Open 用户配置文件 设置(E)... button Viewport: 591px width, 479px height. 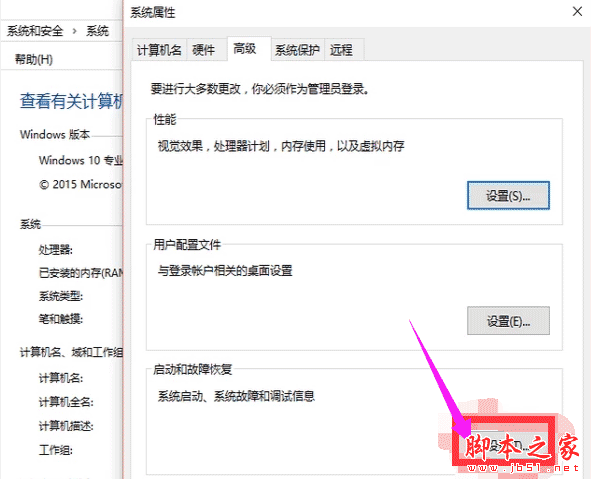(508, 321)
